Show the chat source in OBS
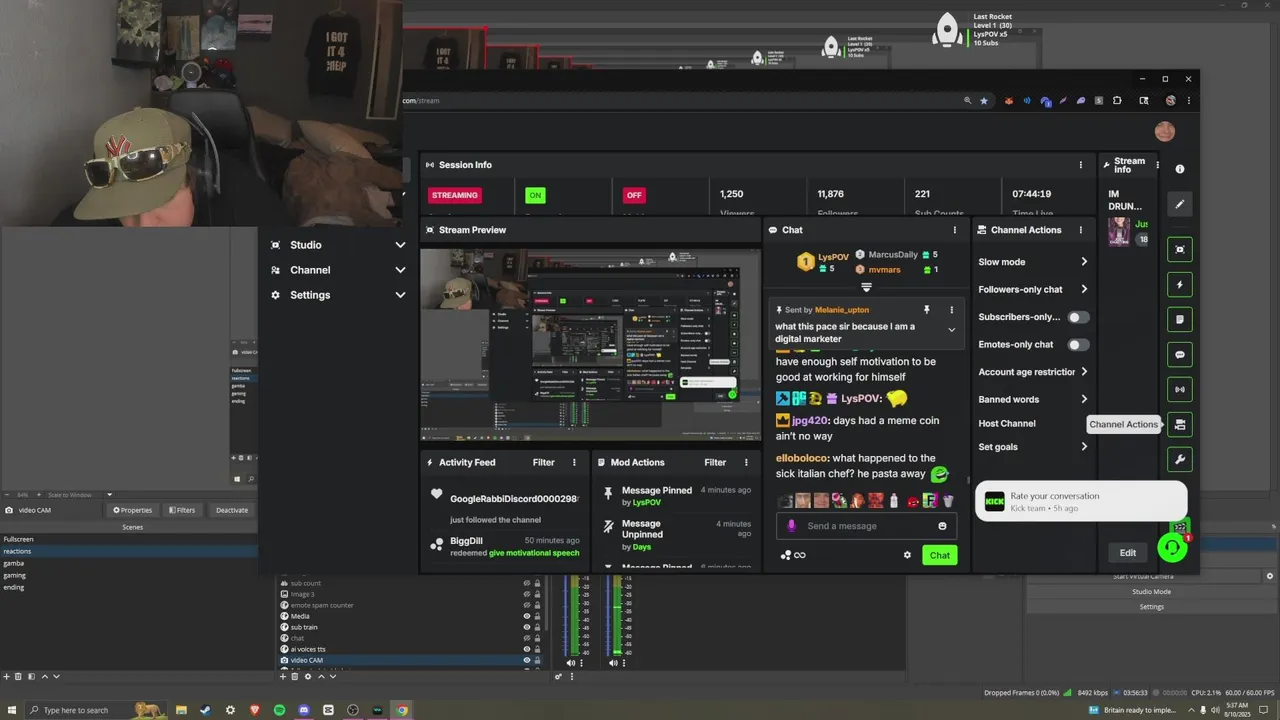This screenshot has width=1280, height=720. tap(527, 638)
